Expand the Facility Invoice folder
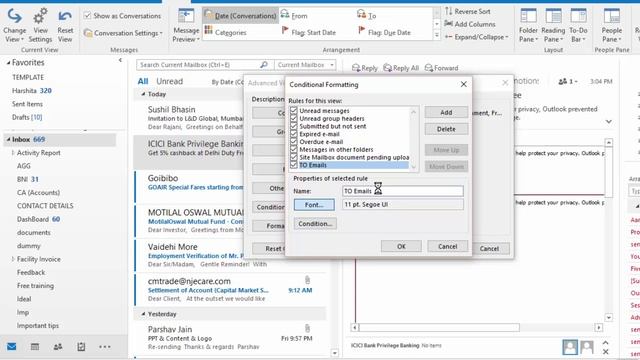 pyautogui.click(x=13, y=259)
